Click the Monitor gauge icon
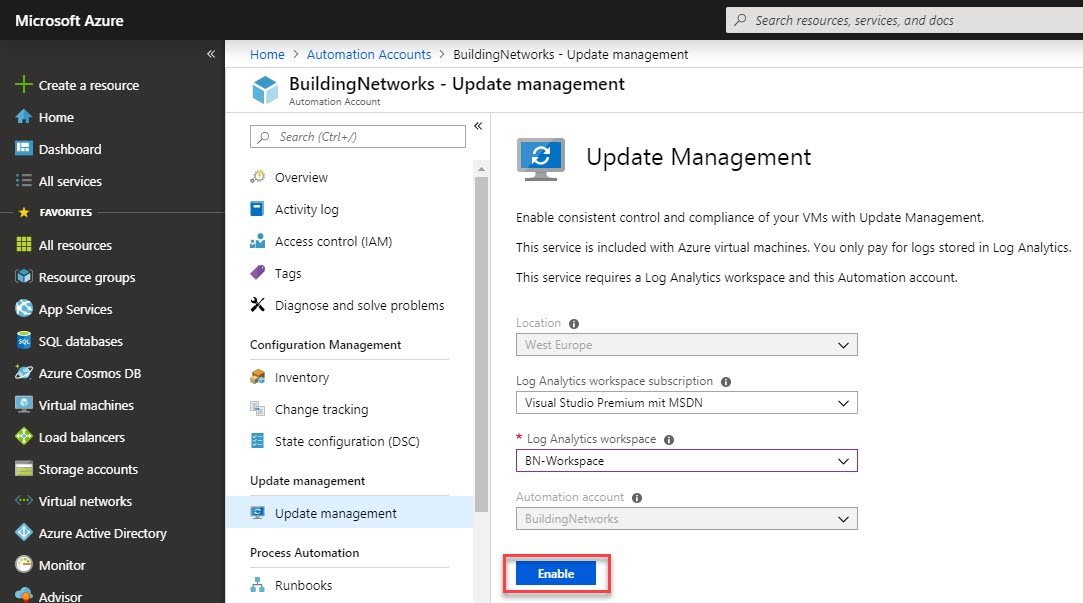 point(23,564)
